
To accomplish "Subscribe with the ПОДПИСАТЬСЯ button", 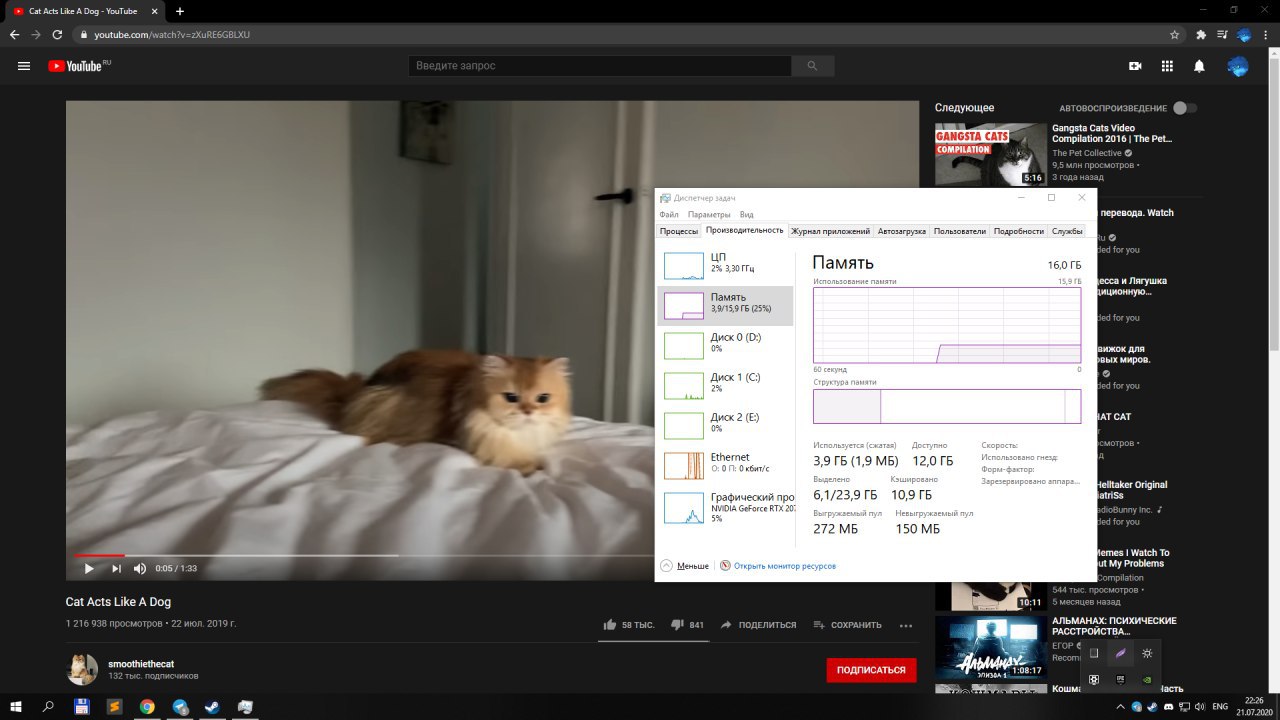I will pos(871,670).
